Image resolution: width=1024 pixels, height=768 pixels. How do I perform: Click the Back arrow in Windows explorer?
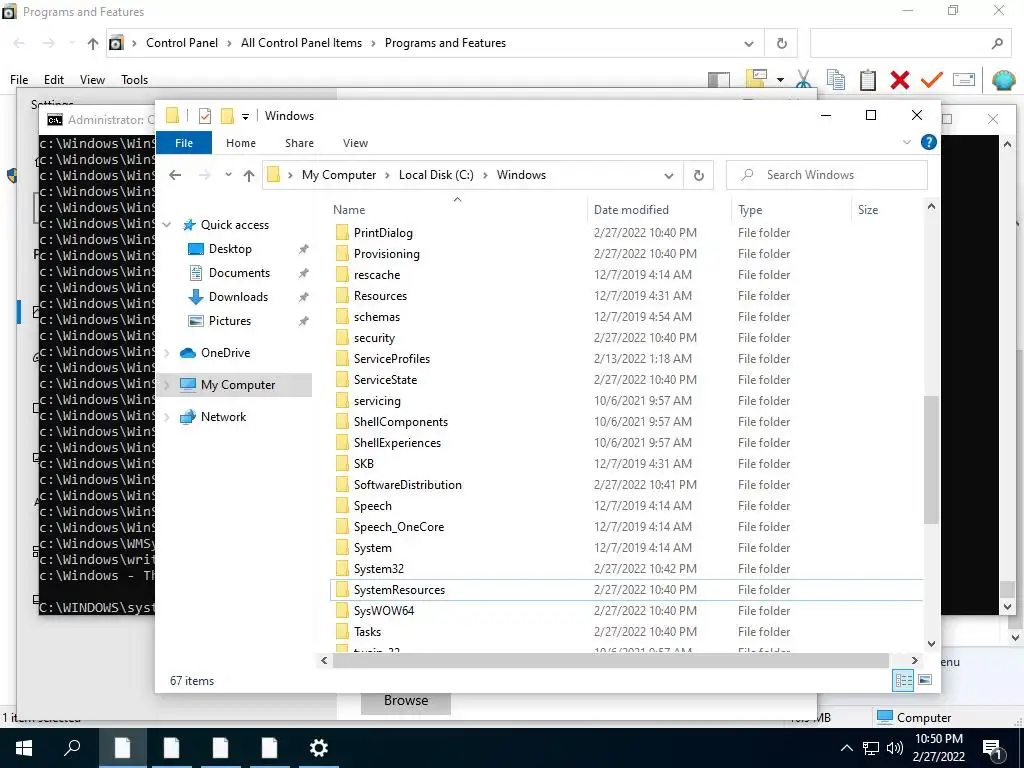175,175
